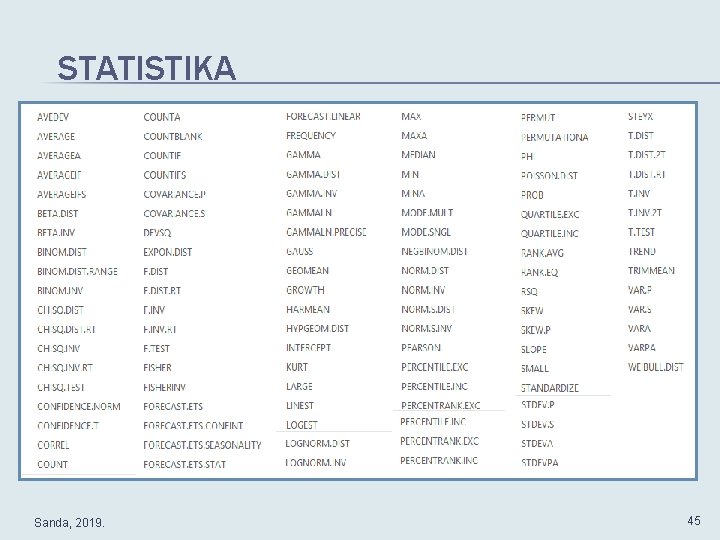This screenshot has width=720, height=540.
Task: Select the LINEST function
Action: pyautogui.click(x=300, y=405)
